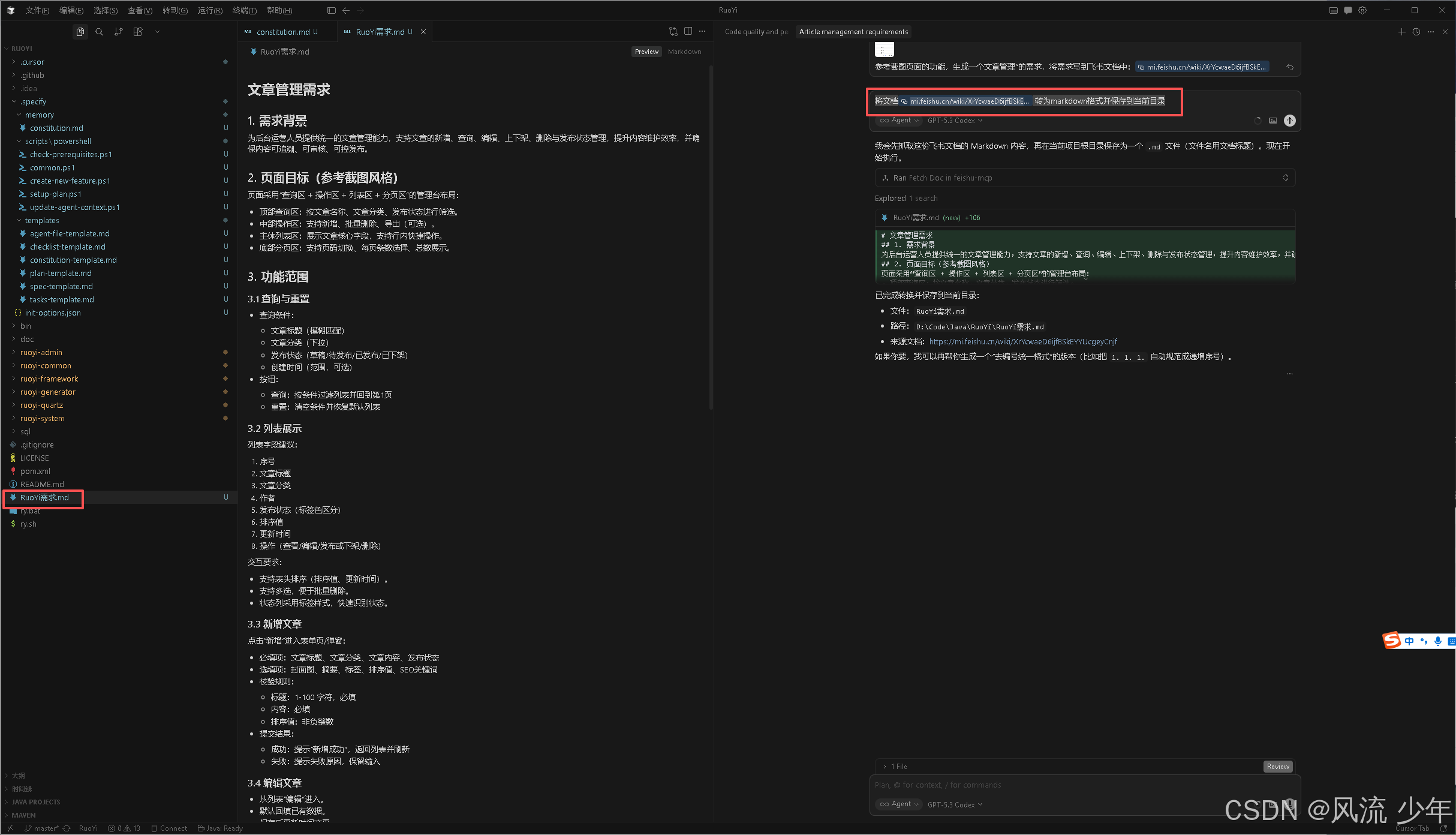
Task: Open the feishu source document link
Action: tap(1023, 341)
